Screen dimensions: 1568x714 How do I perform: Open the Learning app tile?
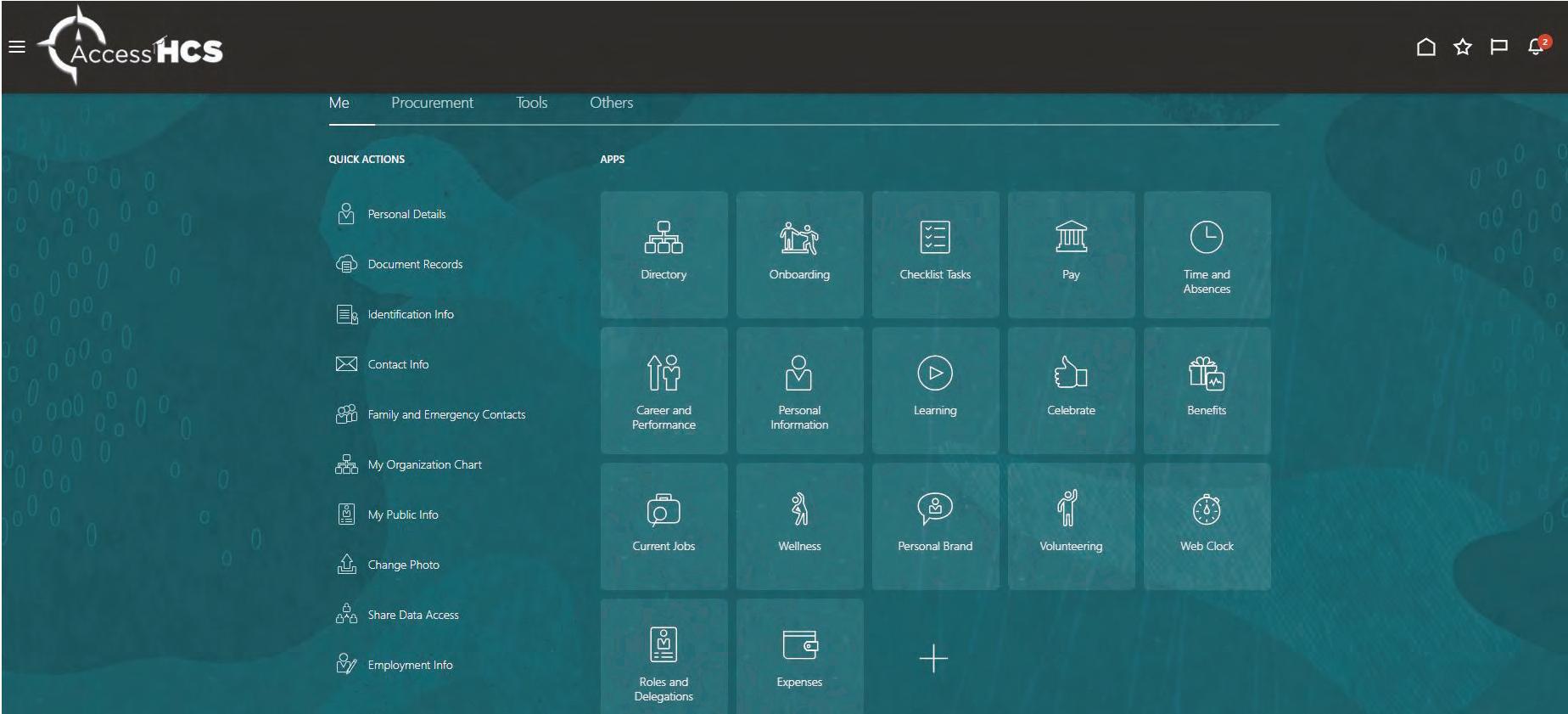coord(935,391)
